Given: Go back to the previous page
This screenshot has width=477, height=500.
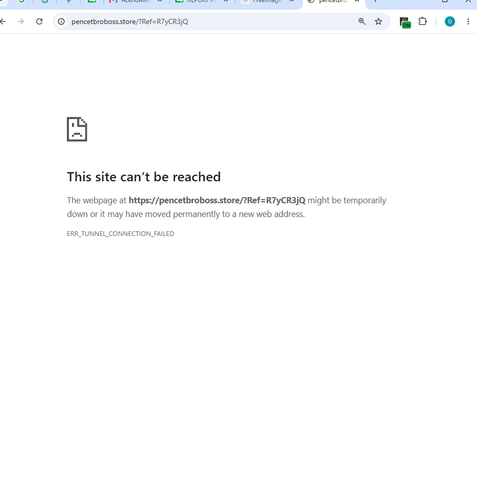Looking at the screenshot, I should point(3,22).
